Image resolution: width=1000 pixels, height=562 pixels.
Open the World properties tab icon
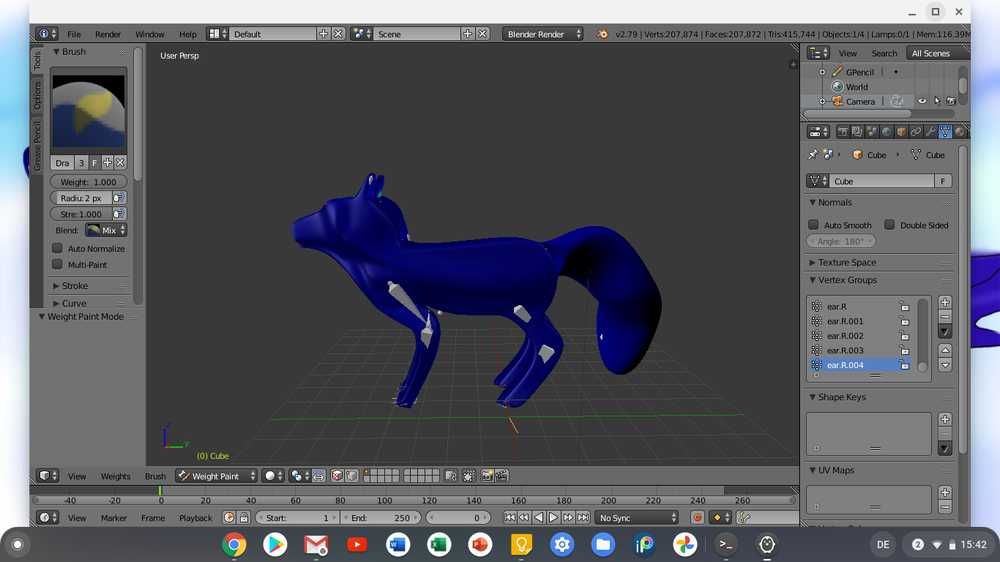pyautogui.click(x=886, y=132)
